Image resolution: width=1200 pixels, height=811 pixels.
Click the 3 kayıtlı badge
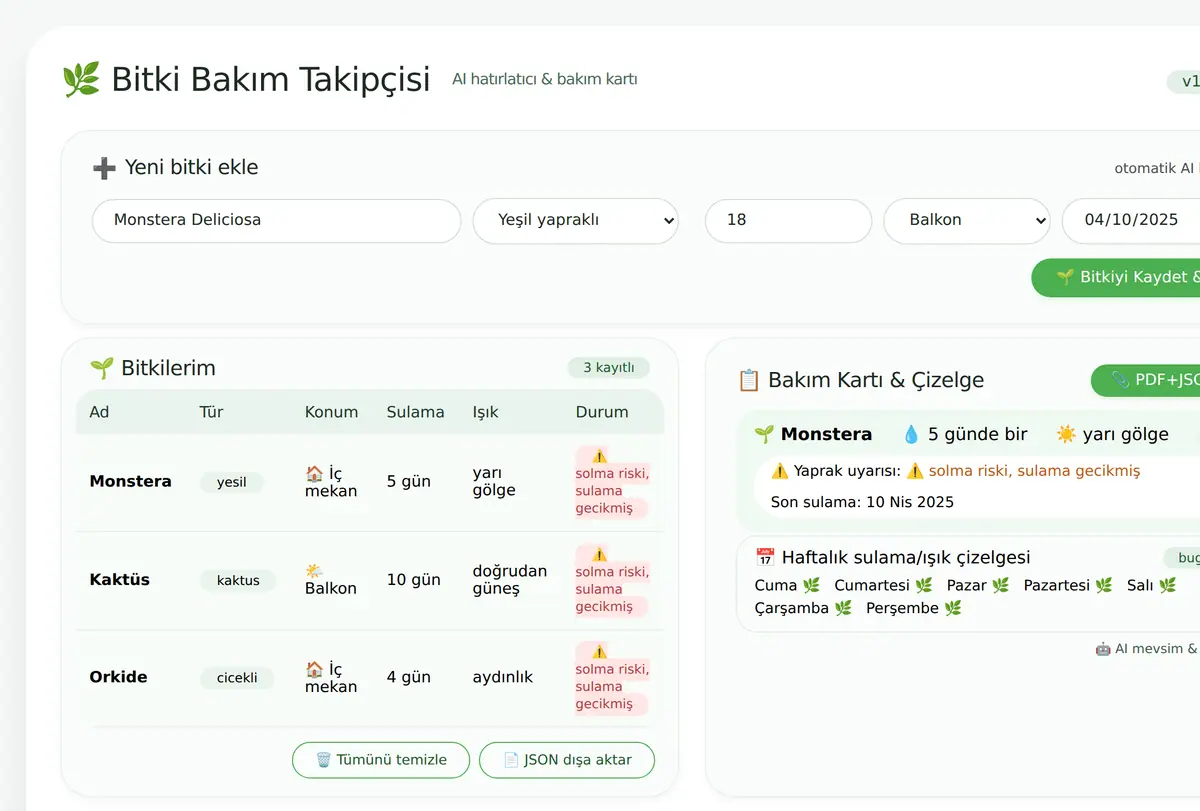click(x=609, y=368)
